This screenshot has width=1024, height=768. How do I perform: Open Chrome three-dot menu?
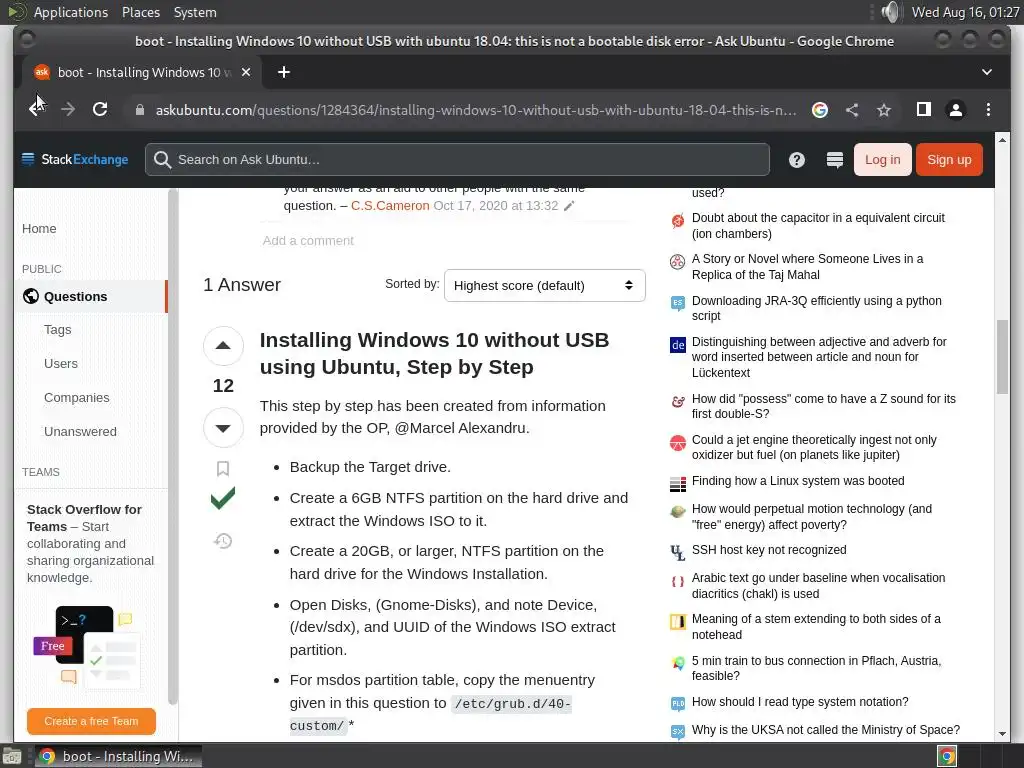988,110
